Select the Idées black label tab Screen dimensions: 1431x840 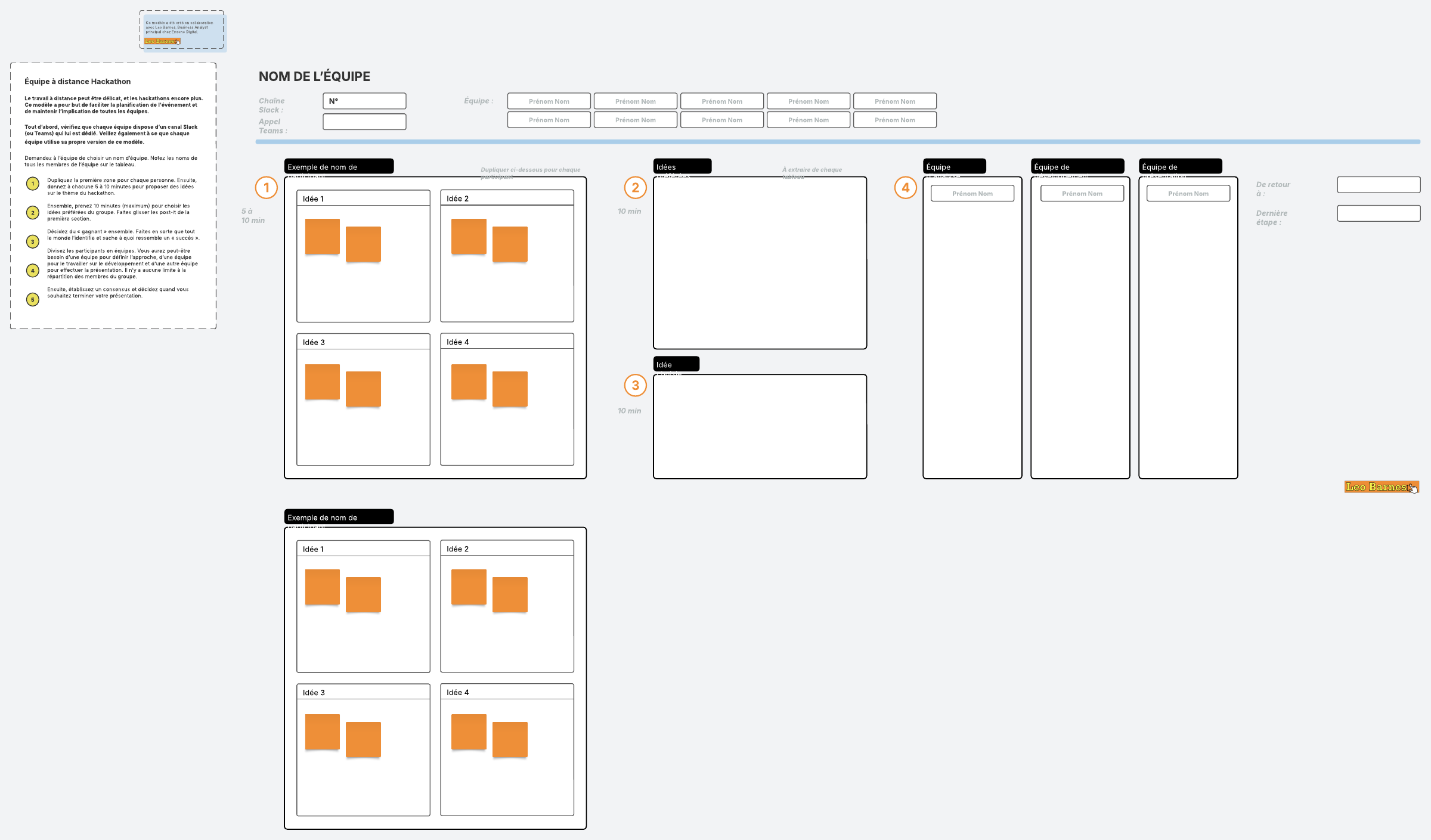point(682,166)
